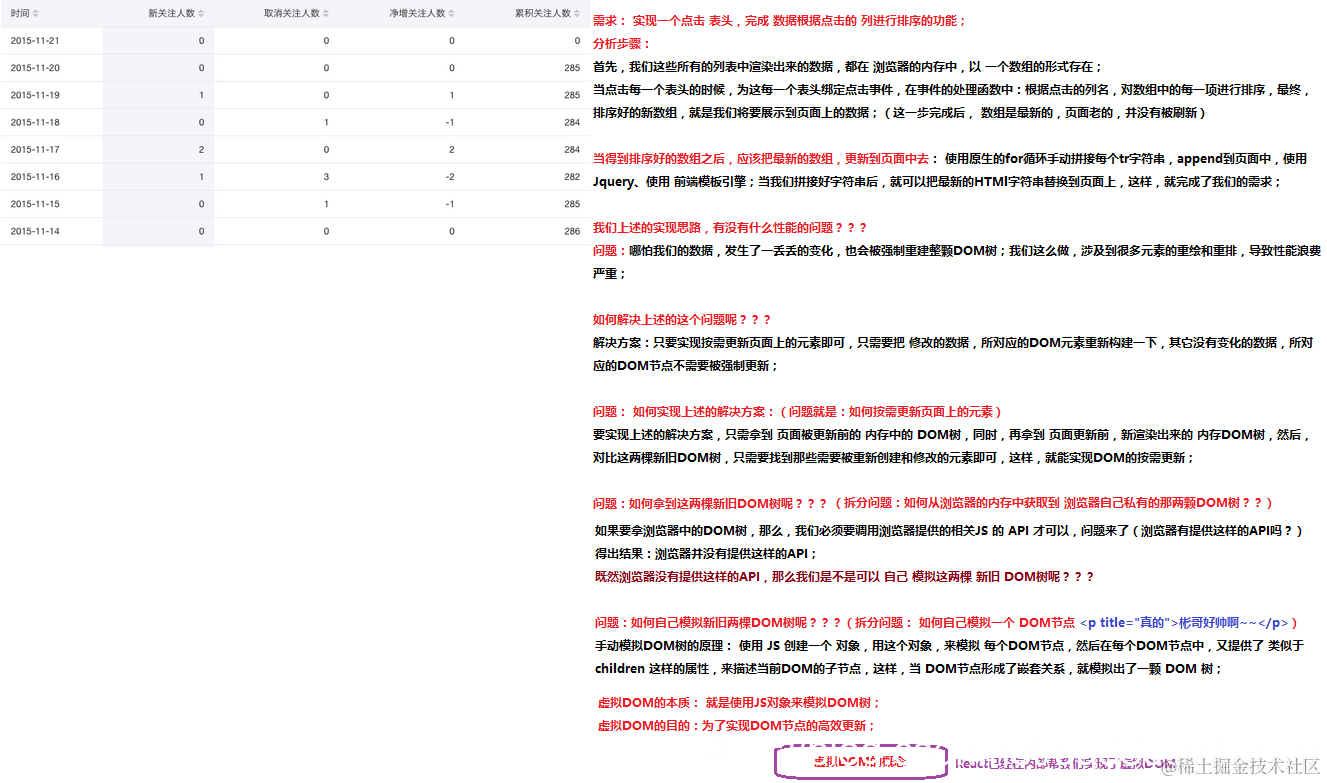Screen dimensions: 1327x783
Task: Click the red 分析步骤 heading
Action: coord(622,44)
